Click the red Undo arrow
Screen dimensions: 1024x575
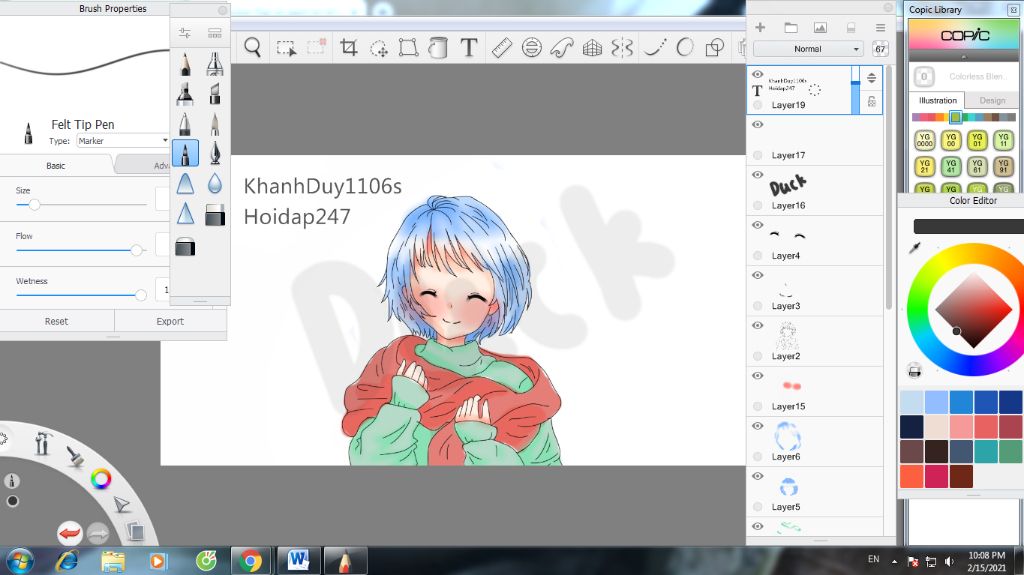(x=69, y=533)
